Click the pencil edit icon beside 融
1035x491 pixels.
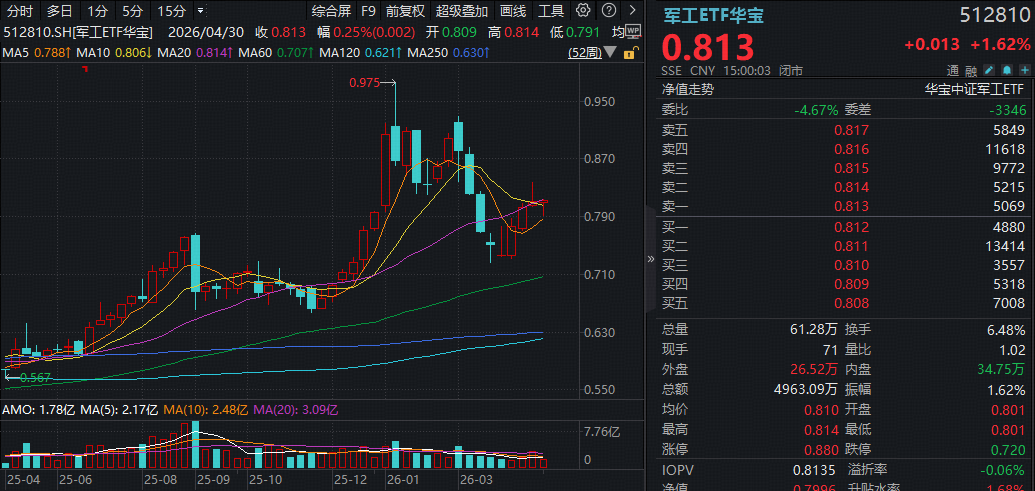(989, 71)
